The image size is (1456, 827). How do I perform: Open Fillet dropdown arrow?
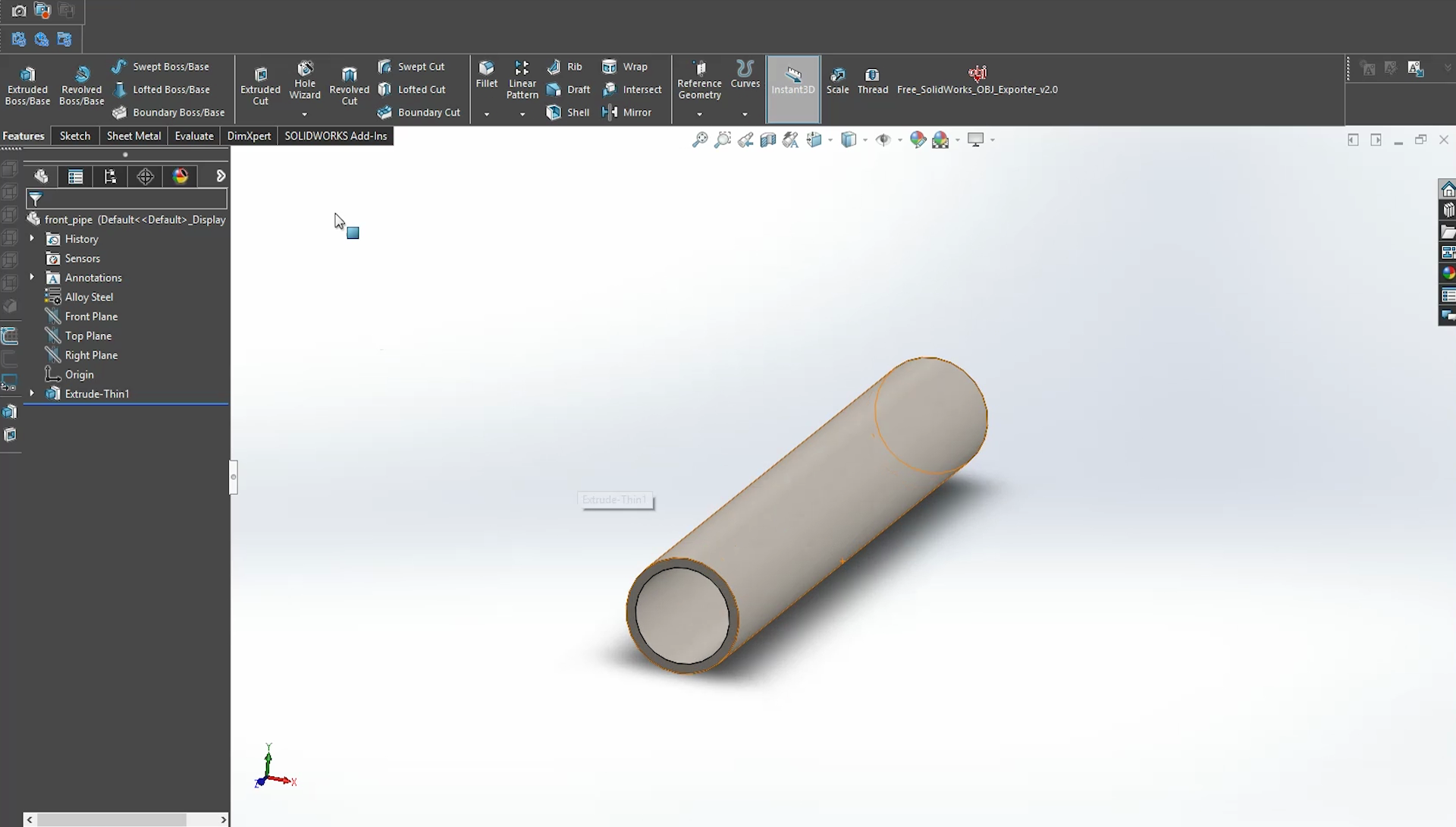487,115
